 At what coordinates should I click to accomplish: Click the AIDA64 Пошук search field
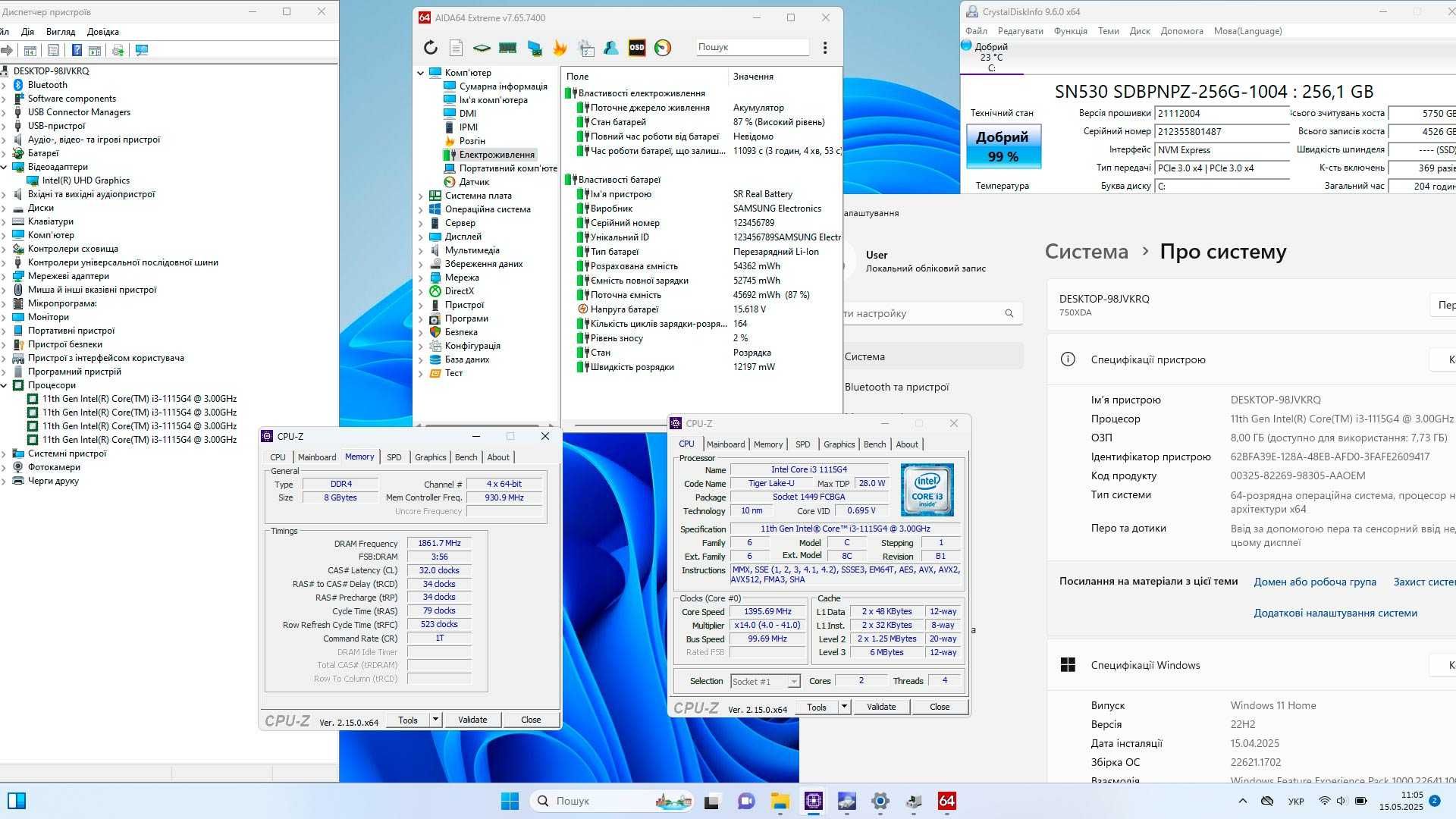pos(752,47)
